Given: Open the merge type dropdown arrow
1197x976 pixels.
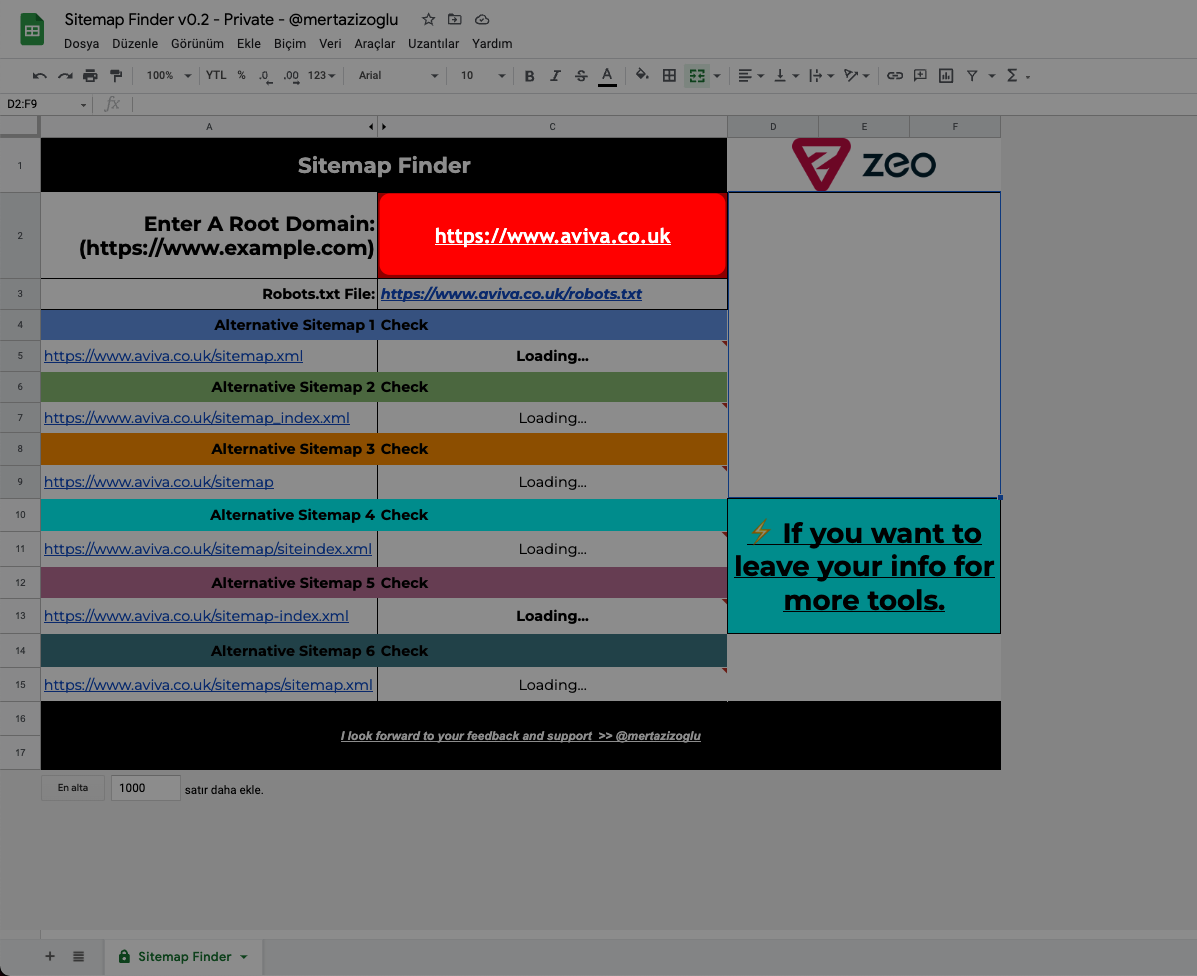Looking at the screenshot, I should [x=716, y=76].
